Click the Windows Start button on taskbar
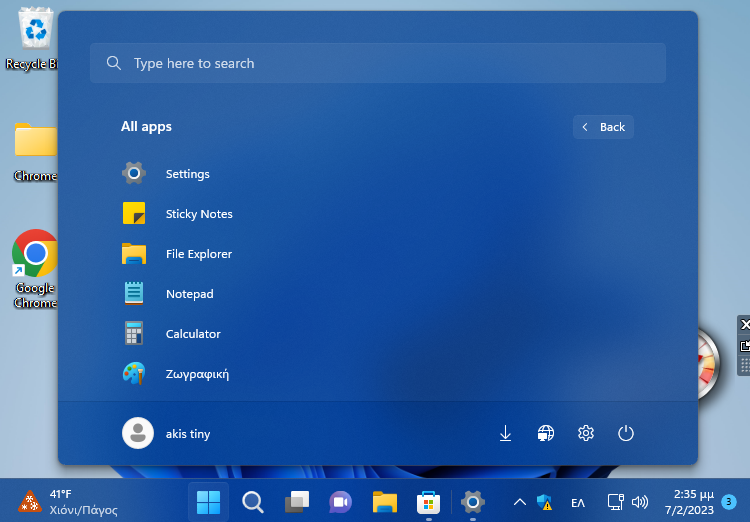The image size is (750, 522). click(x=209, y=502)
